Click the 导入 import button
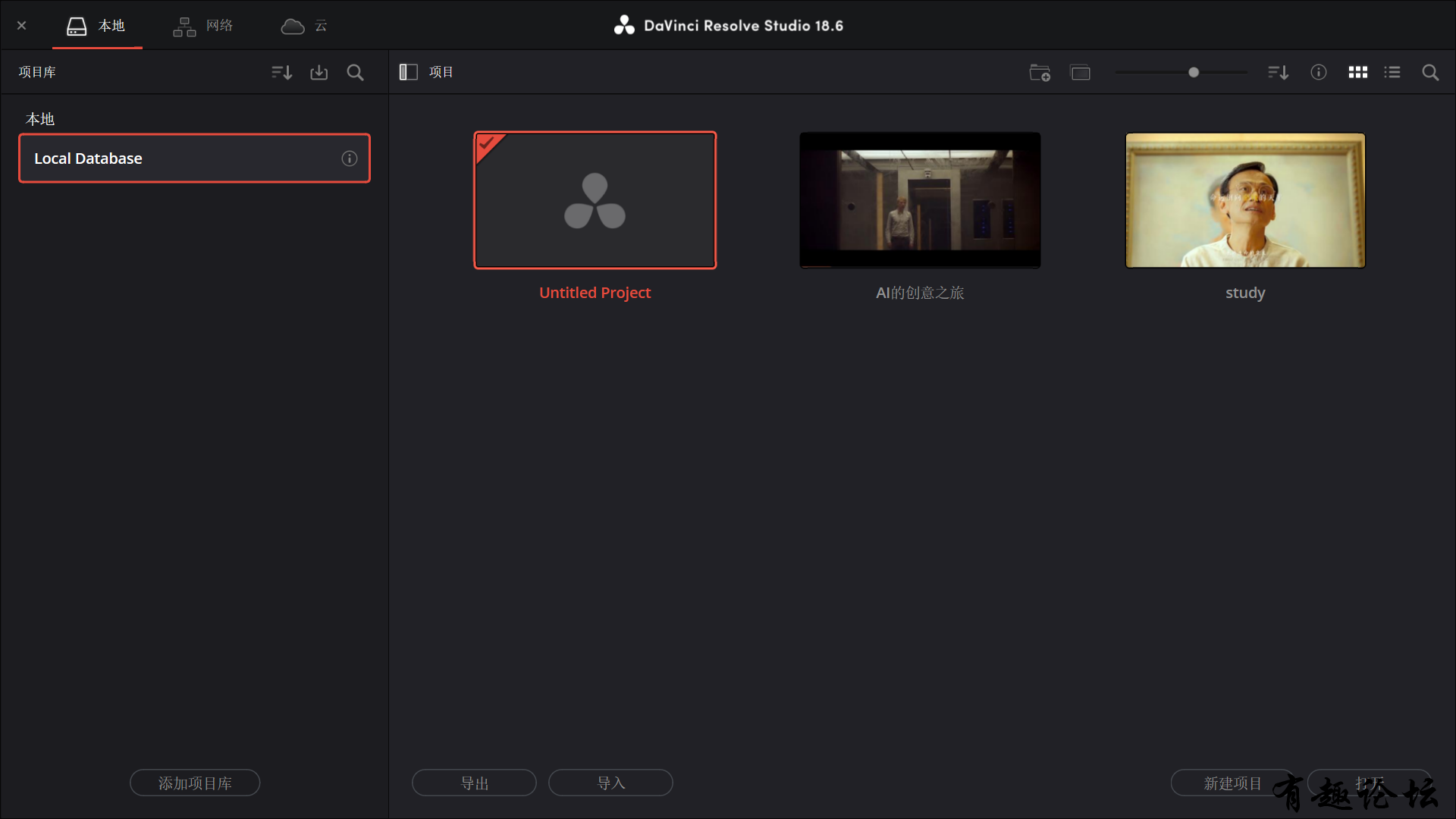This screenshot has width=1456, height=819. coord(610,783)
